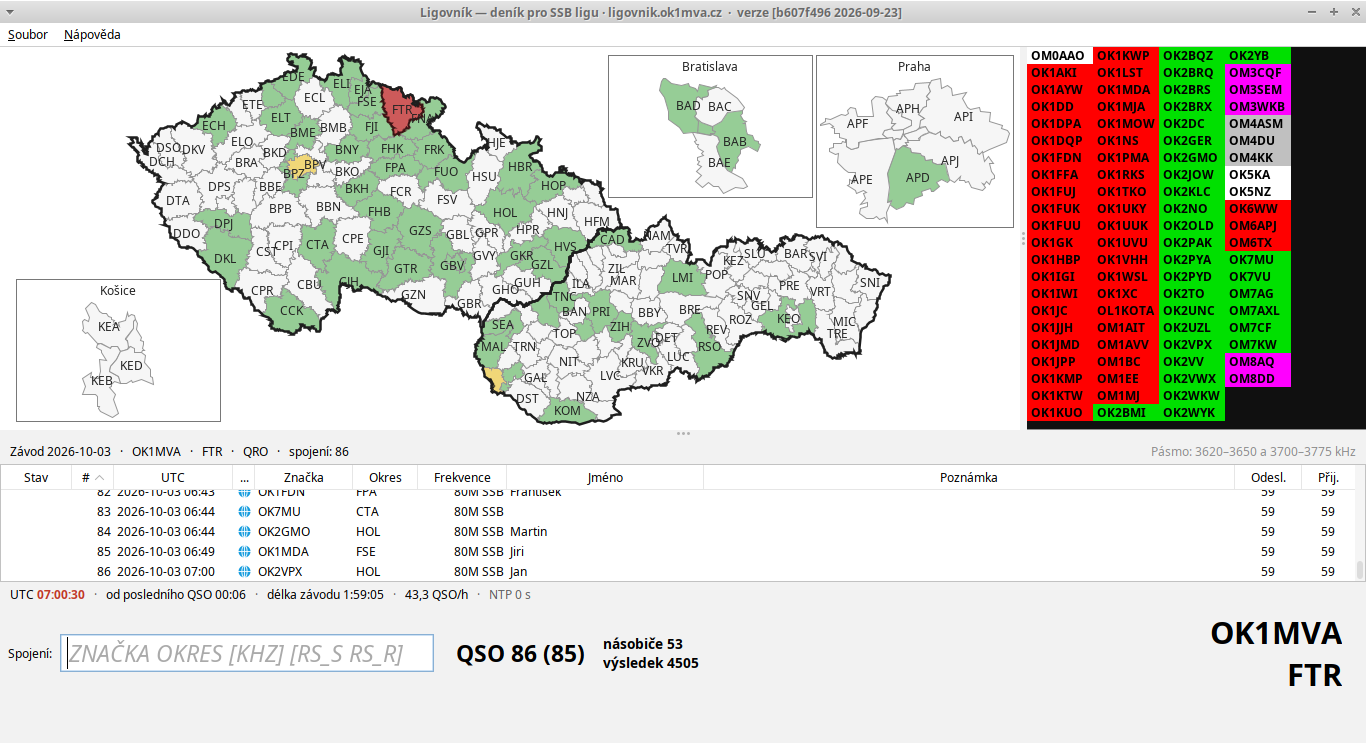The width and height of the screenshot is (1366, 743).
Task: Click the DKL district on the map
Action: coord(225,258)
